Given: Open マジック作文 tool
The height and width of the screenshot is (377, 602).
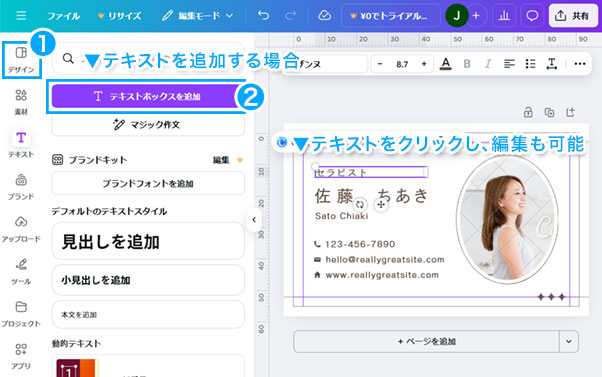Looking at the screenshot, I should tap(148, 125).
